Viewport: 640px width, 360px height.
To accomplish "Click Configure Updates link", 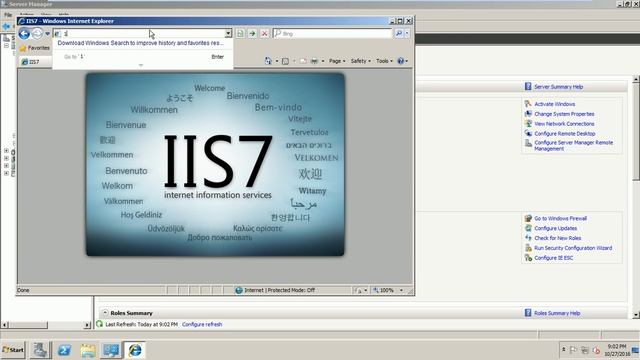I will [x=556, y=228].
